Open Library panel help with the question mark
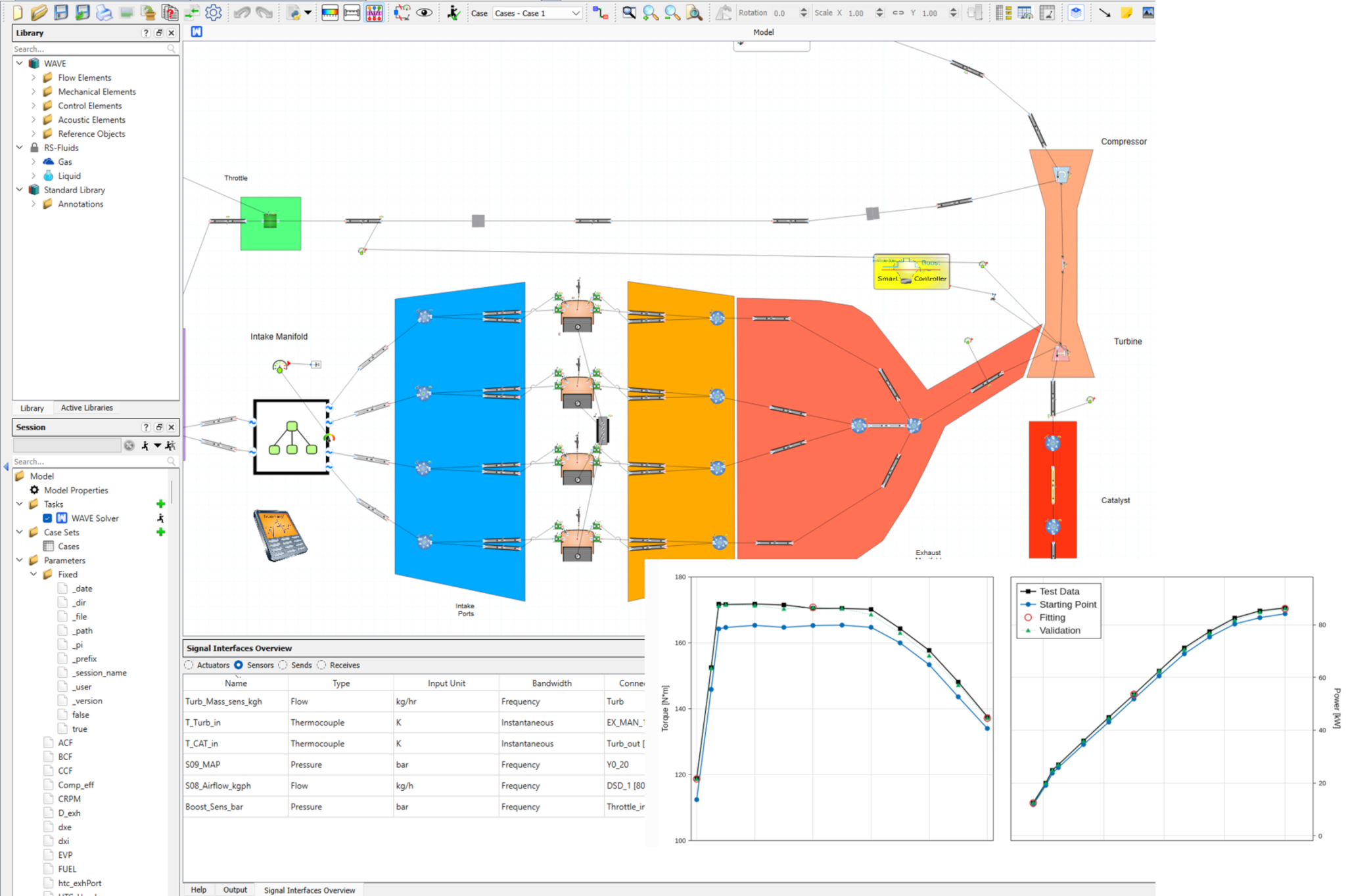Image resolution: width=1346 pixels, height=896 pixels. point(145,33)
